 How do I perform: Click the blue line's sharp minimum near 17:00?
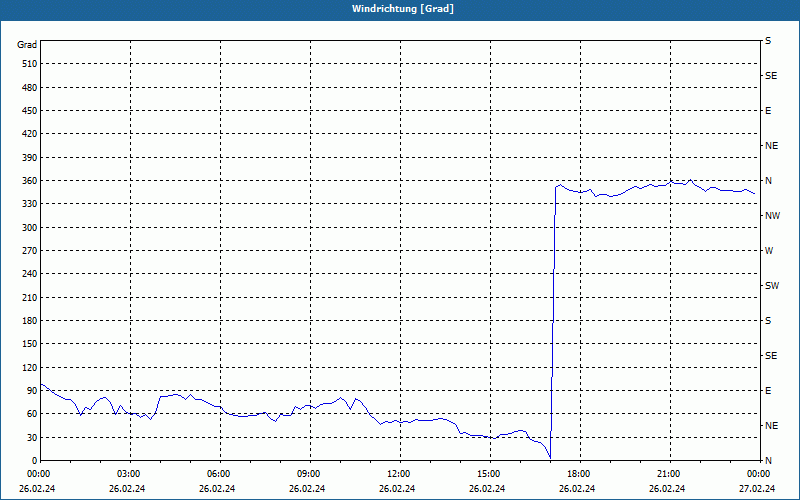tap(550, 458)
